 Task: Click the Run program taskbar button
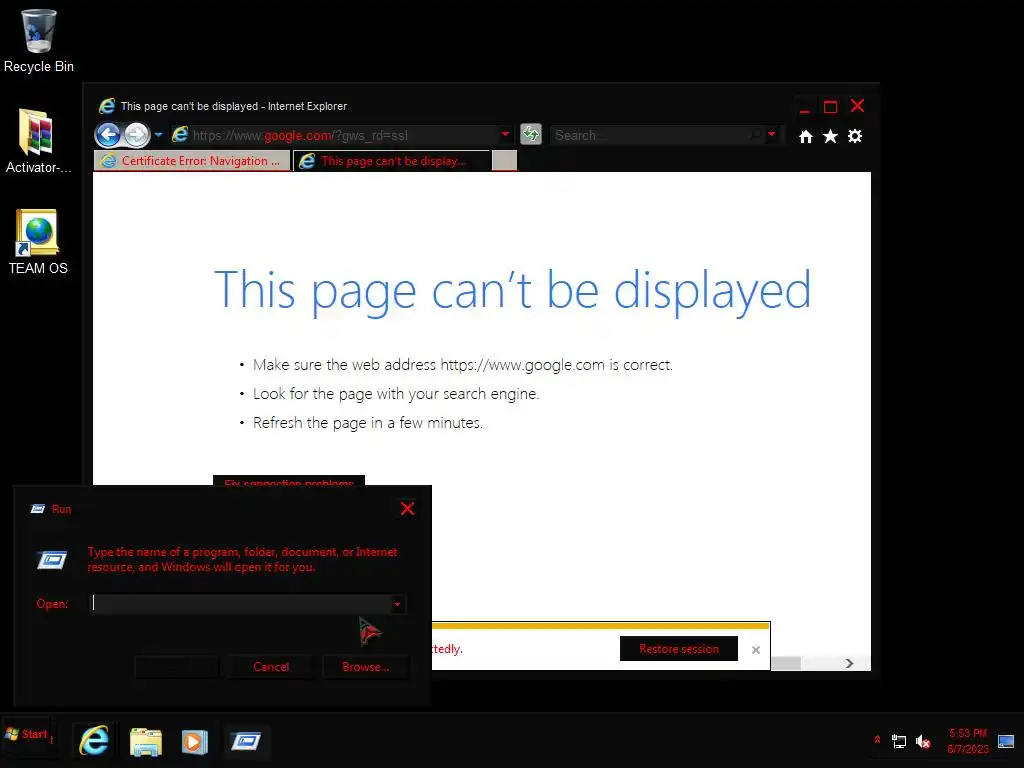pyautogui.click(x=246, y=741)
